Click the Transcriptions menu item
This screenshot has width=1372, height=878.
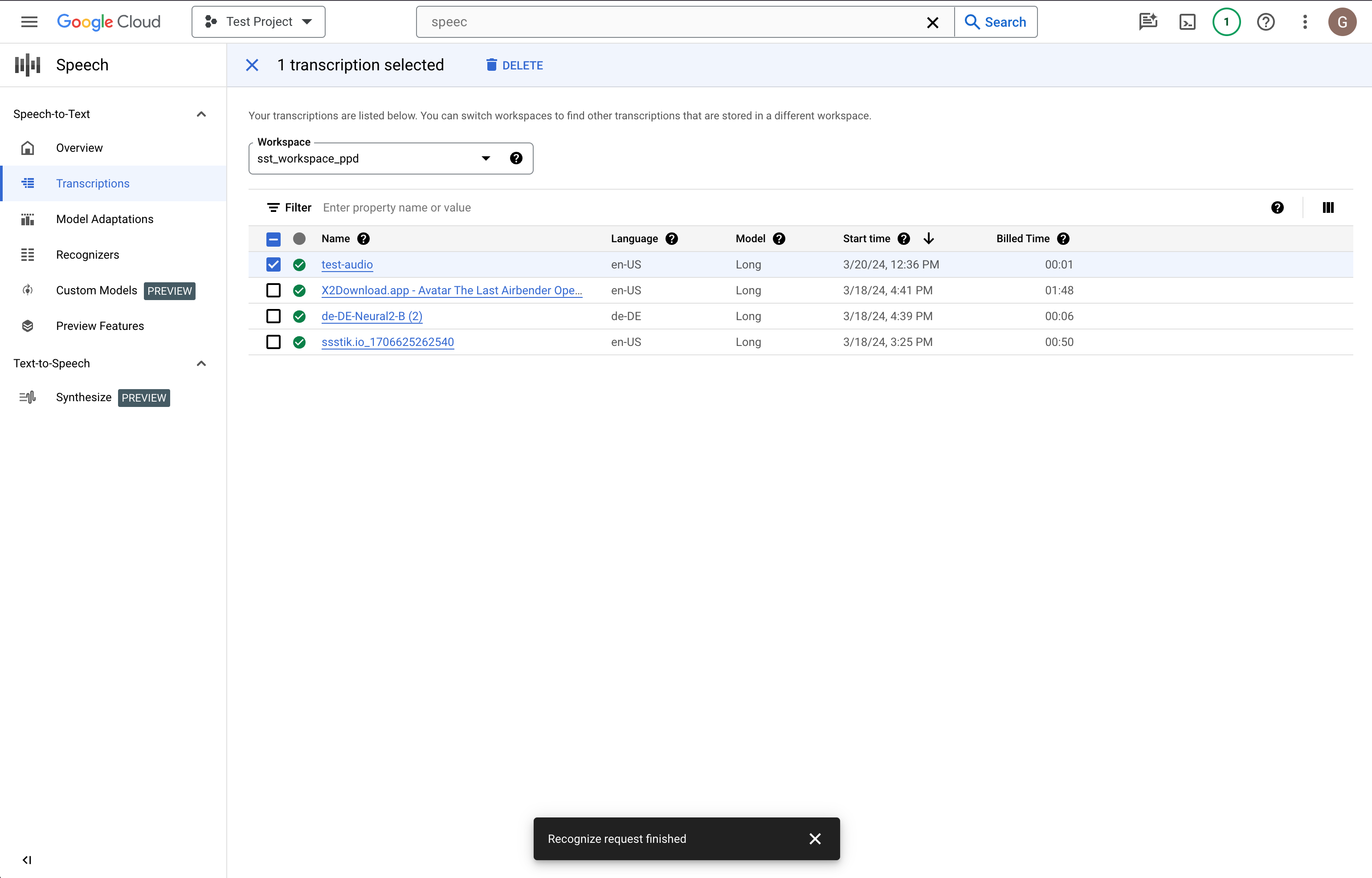point(93,183)
